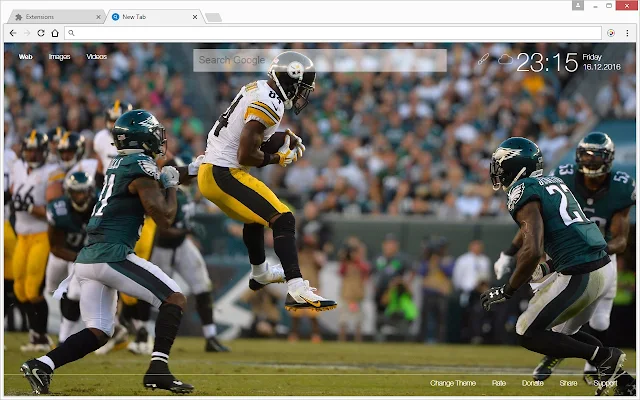
Task: Switch to the Extensions tab
Action: pos(57,17)
